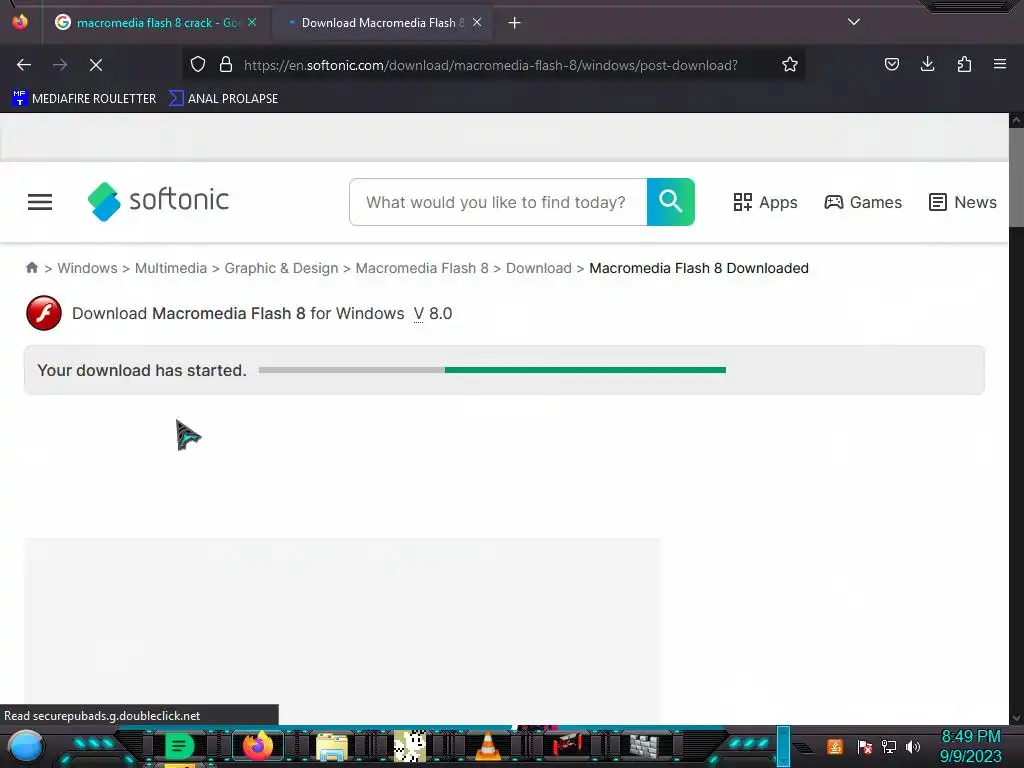The height and width of the screenshot is (768, 1024).
Task: Bookmark this page with the star
Action: pyautogui.click(x=790, y=65)
